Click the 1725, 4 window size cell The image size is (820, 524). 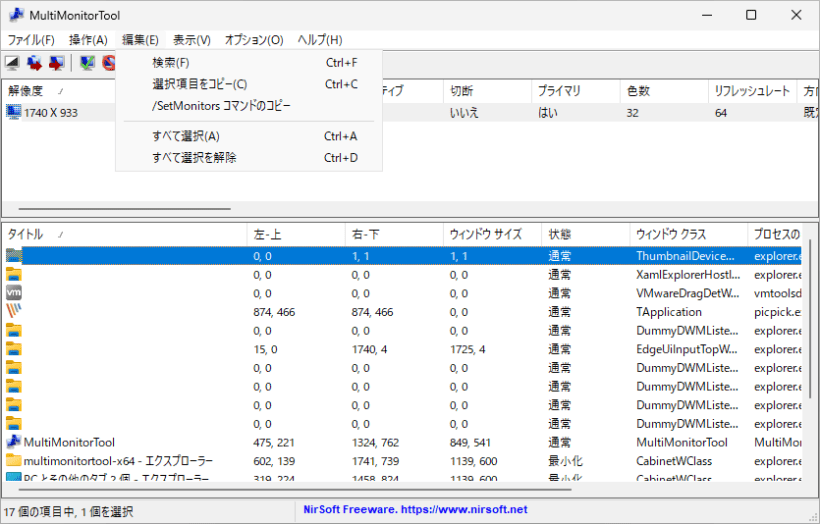coord(468,349)
